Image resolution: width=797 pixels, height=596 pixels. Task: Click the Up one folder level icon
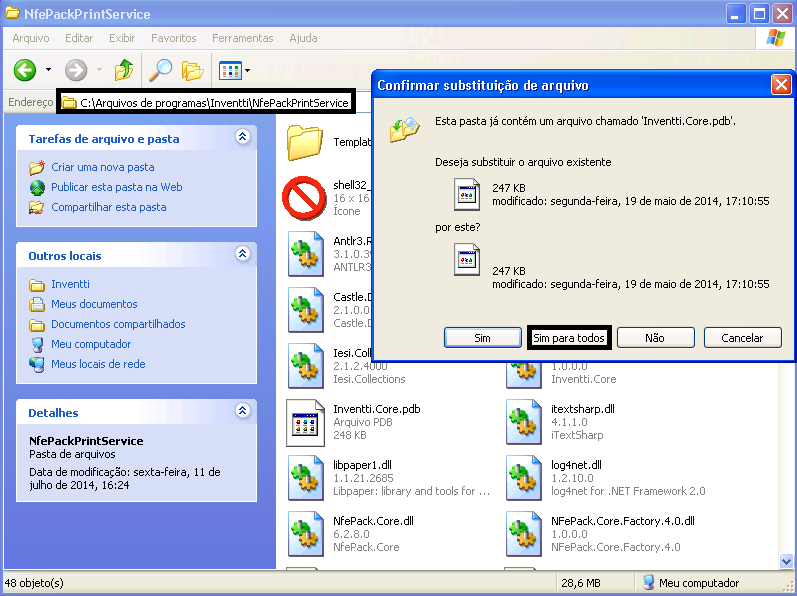click(x=123, y=70)
